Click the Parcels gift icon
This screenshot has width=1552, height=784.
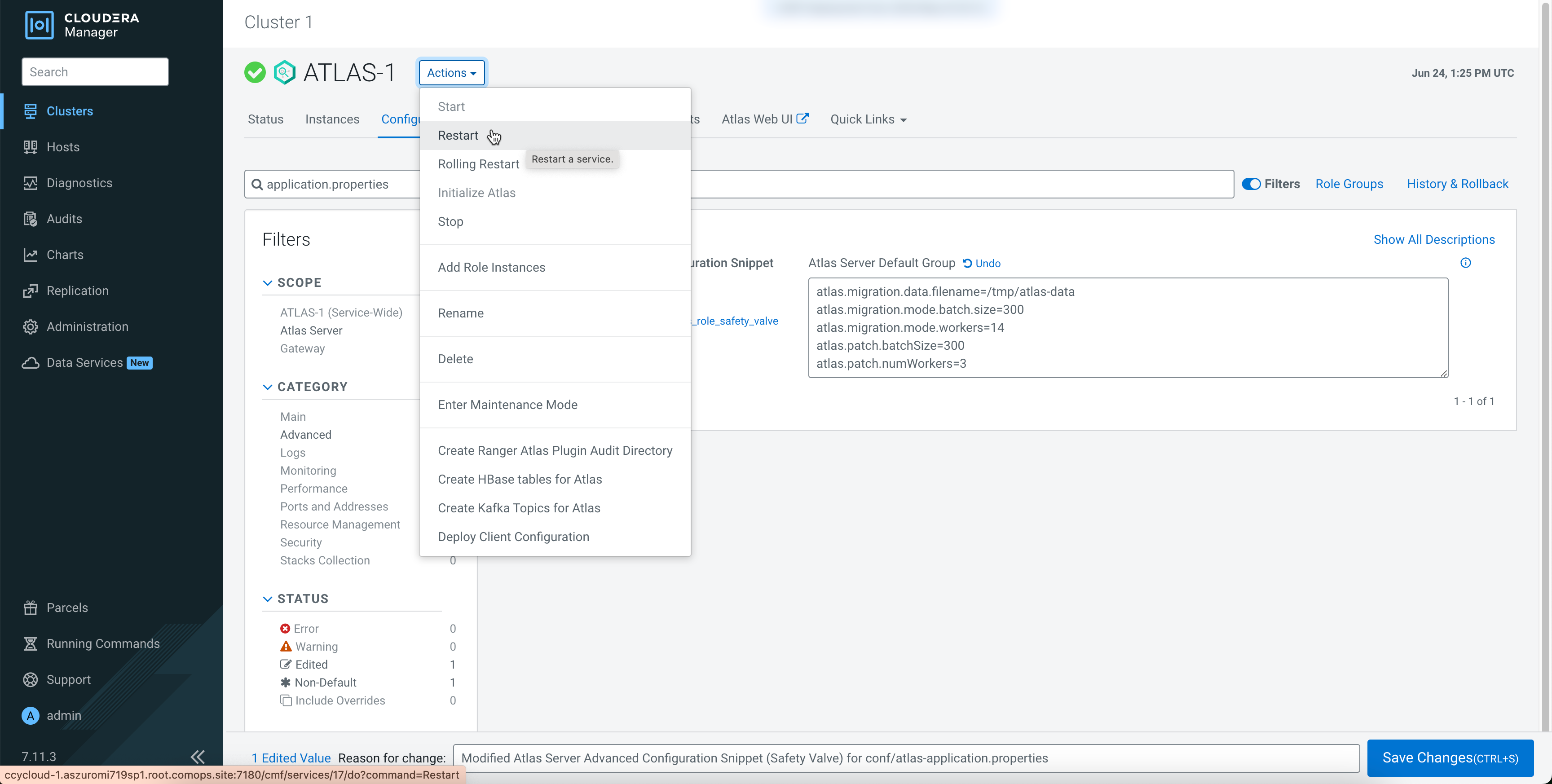point(30,608)
